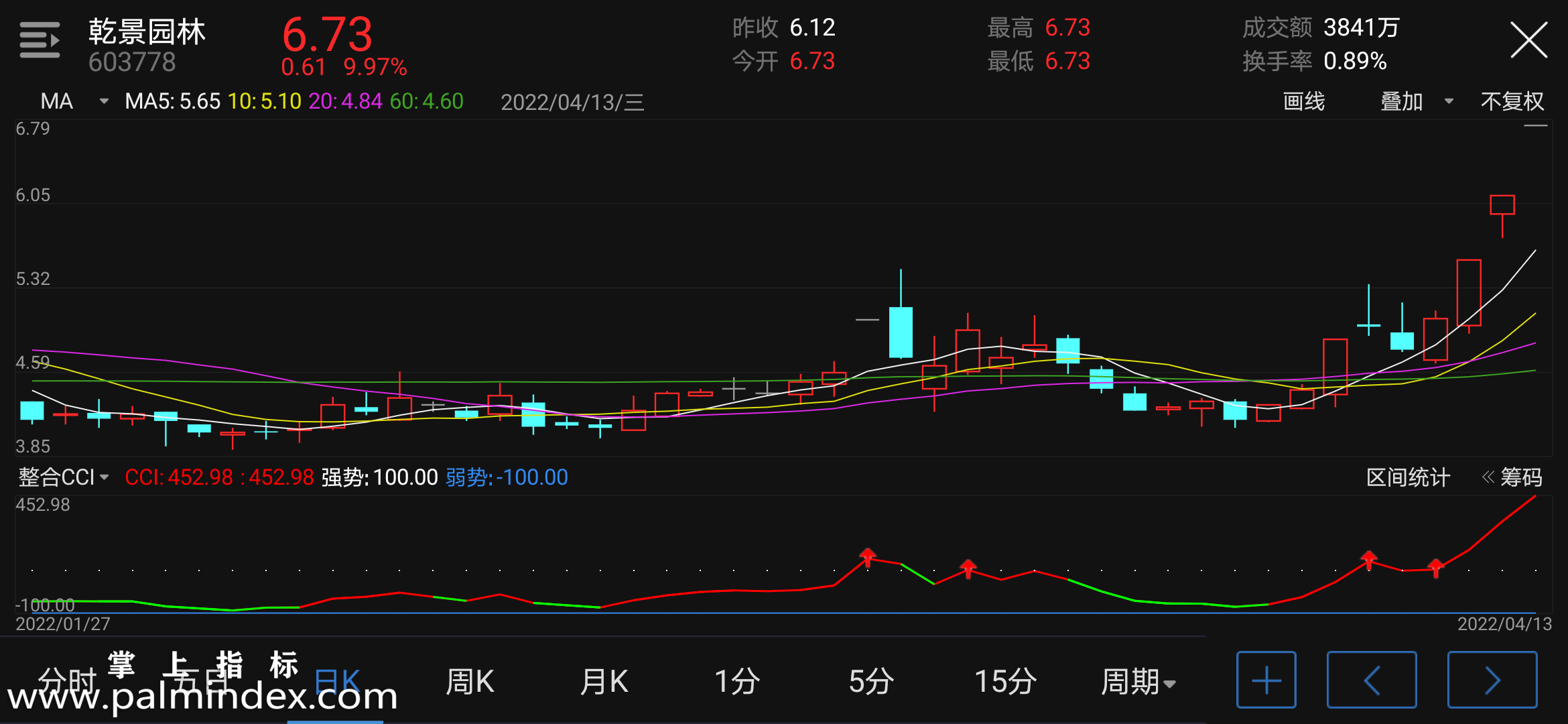Switch to the 日K daily chart tab
The height and width of the screenshot is (724, 1568).
(337, 682)
